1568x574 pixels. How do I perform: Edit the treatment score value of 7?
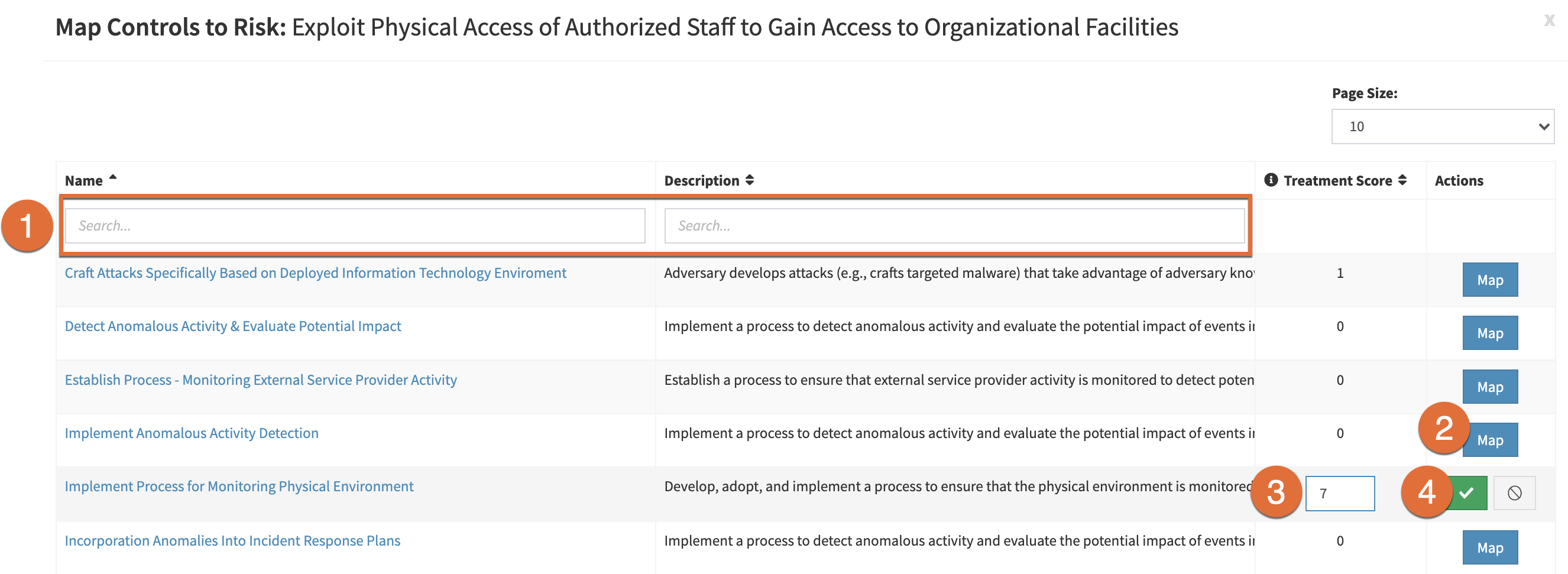click(1340, 493)
